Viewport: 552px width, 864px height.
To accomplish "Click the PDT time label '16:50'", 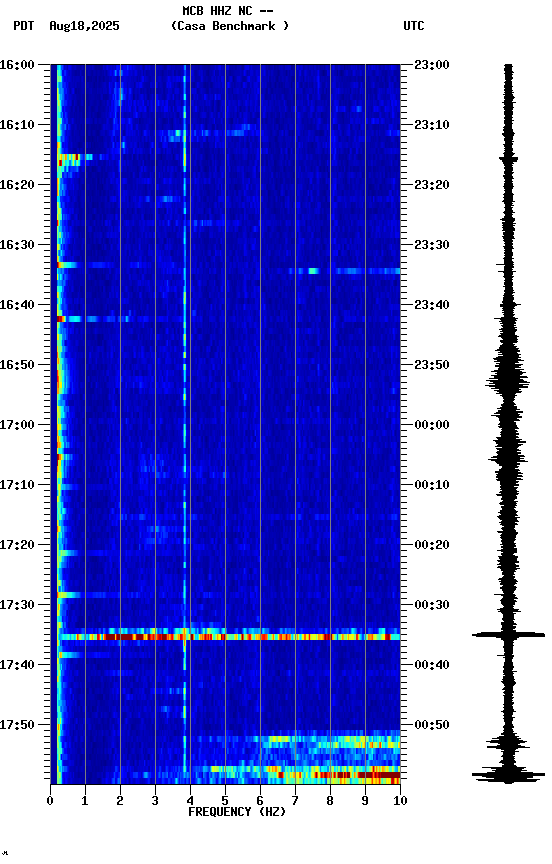I will (17, 365).
